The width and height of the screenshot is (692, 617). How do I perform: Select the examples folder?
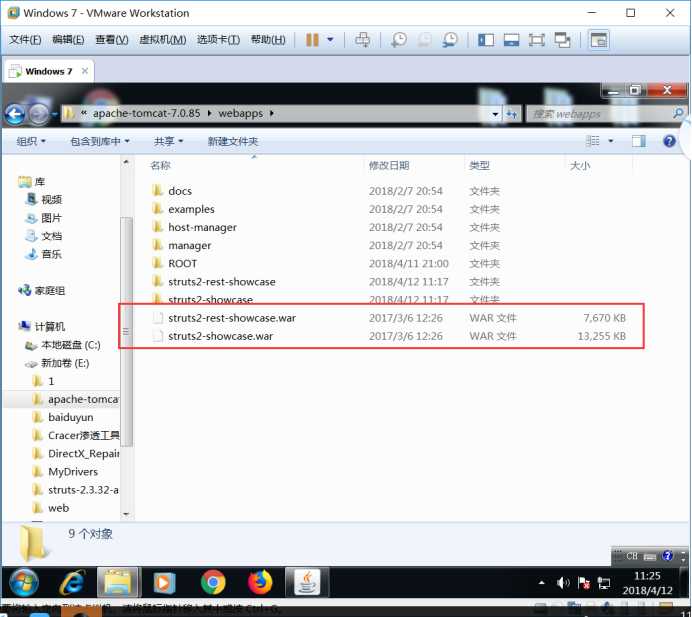[x=191, y=209]
